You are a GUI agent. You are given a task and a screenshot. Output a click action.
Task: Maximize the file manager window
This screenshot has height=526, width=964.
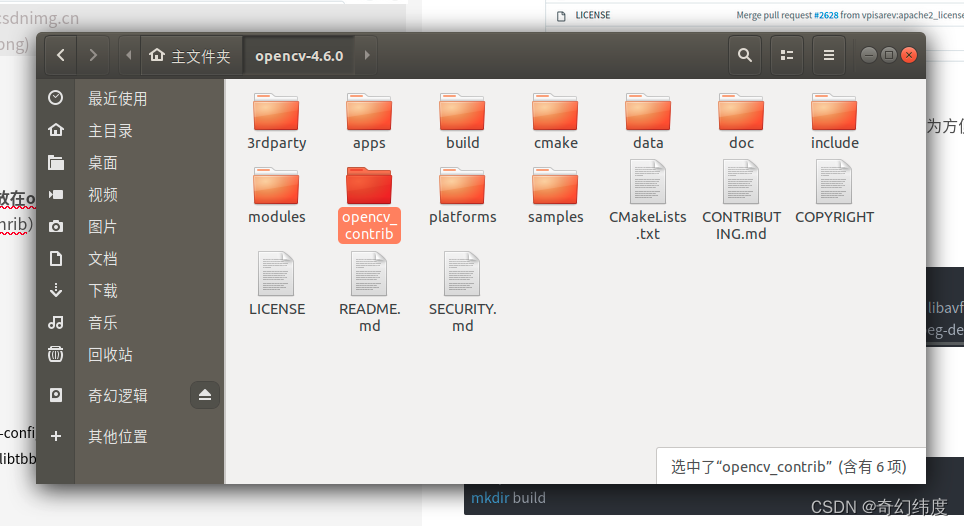coord(888,55)
